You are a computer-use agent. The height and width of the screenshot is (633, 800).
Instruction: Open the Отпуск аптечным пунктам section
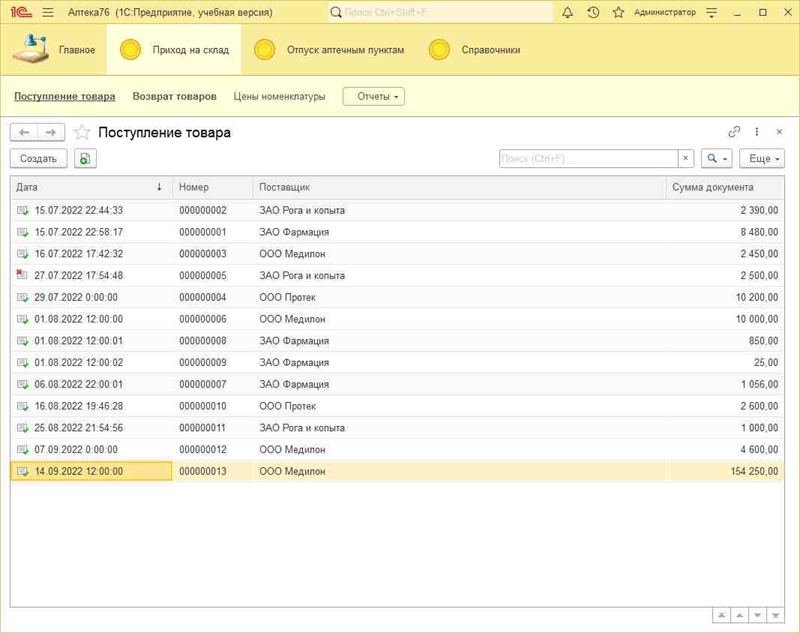329,49
